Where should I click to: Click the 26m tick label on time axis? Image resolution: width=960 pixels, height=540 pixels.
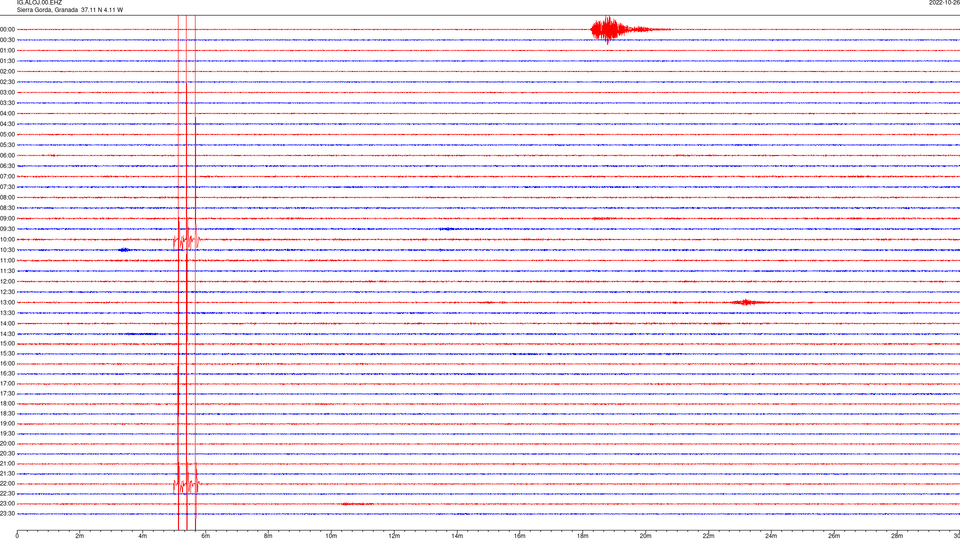834,536
